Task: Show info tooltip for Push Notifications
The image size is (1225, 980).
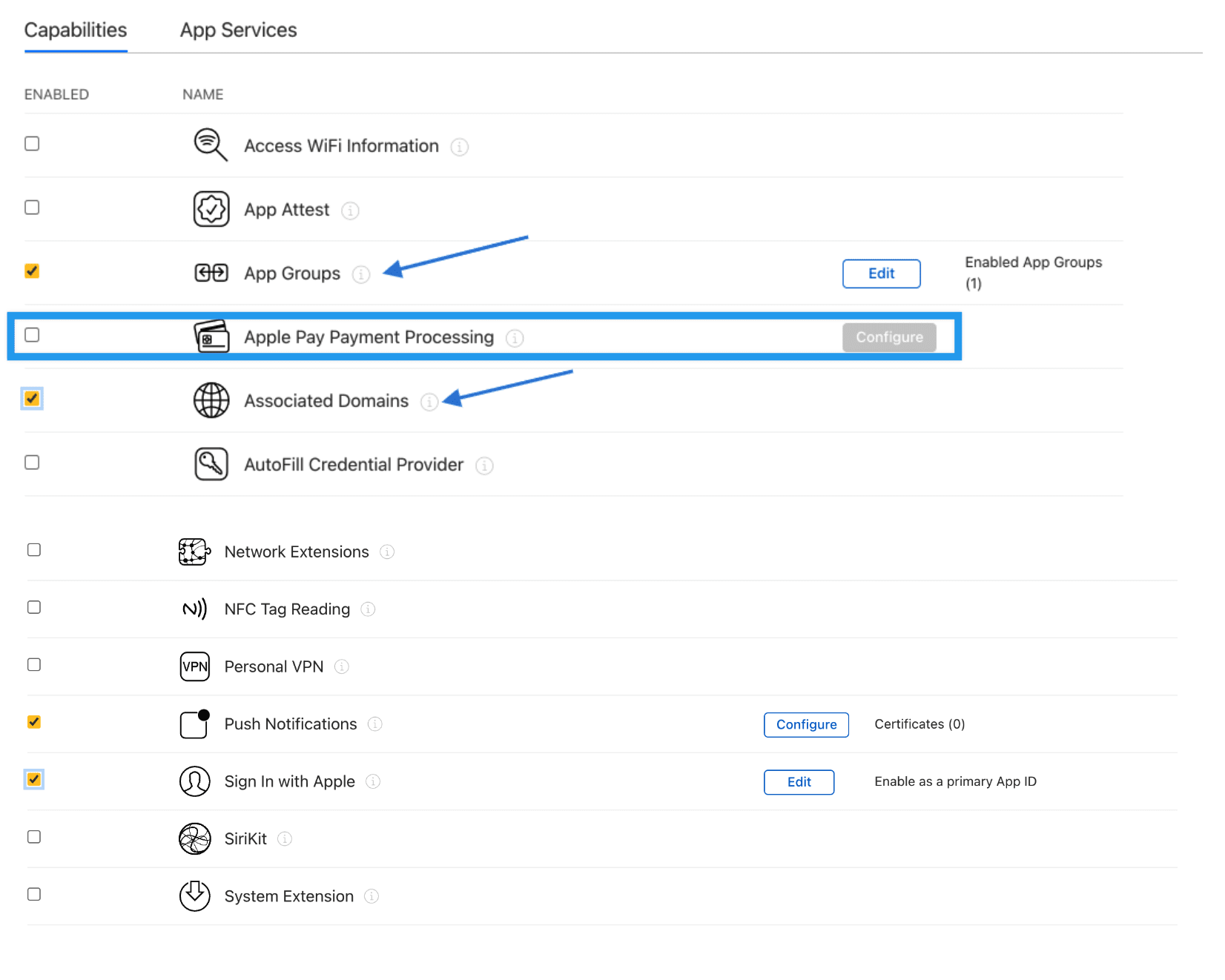Action: click(375, 724)
